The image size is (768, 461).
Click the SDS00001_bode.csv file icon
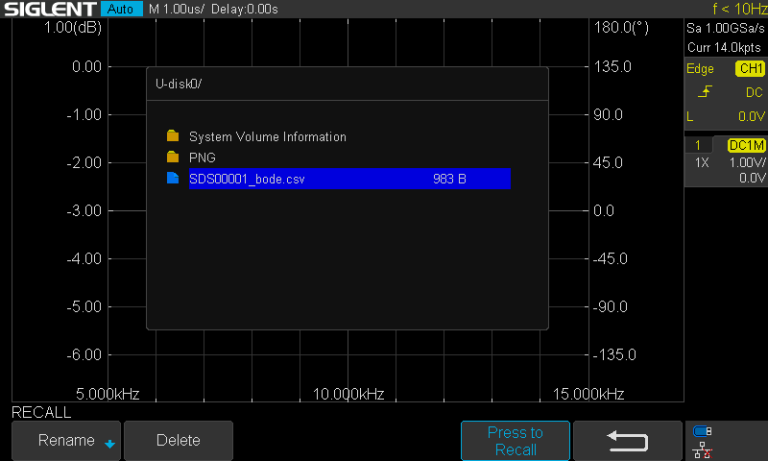173,178
